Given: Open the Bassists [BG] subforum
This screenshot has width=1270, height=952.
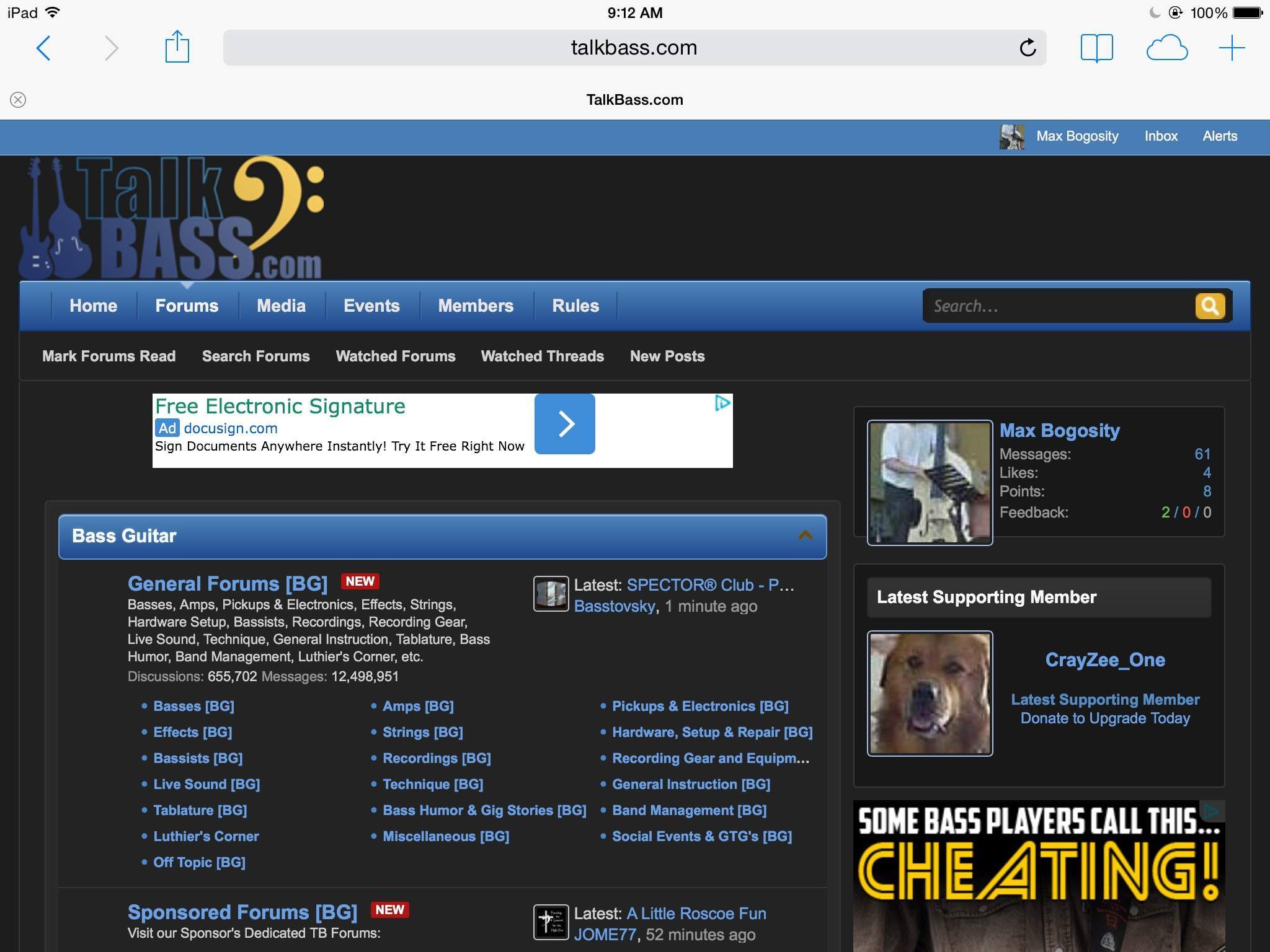Looking at the screenshot, I should (x=198, y=758).
